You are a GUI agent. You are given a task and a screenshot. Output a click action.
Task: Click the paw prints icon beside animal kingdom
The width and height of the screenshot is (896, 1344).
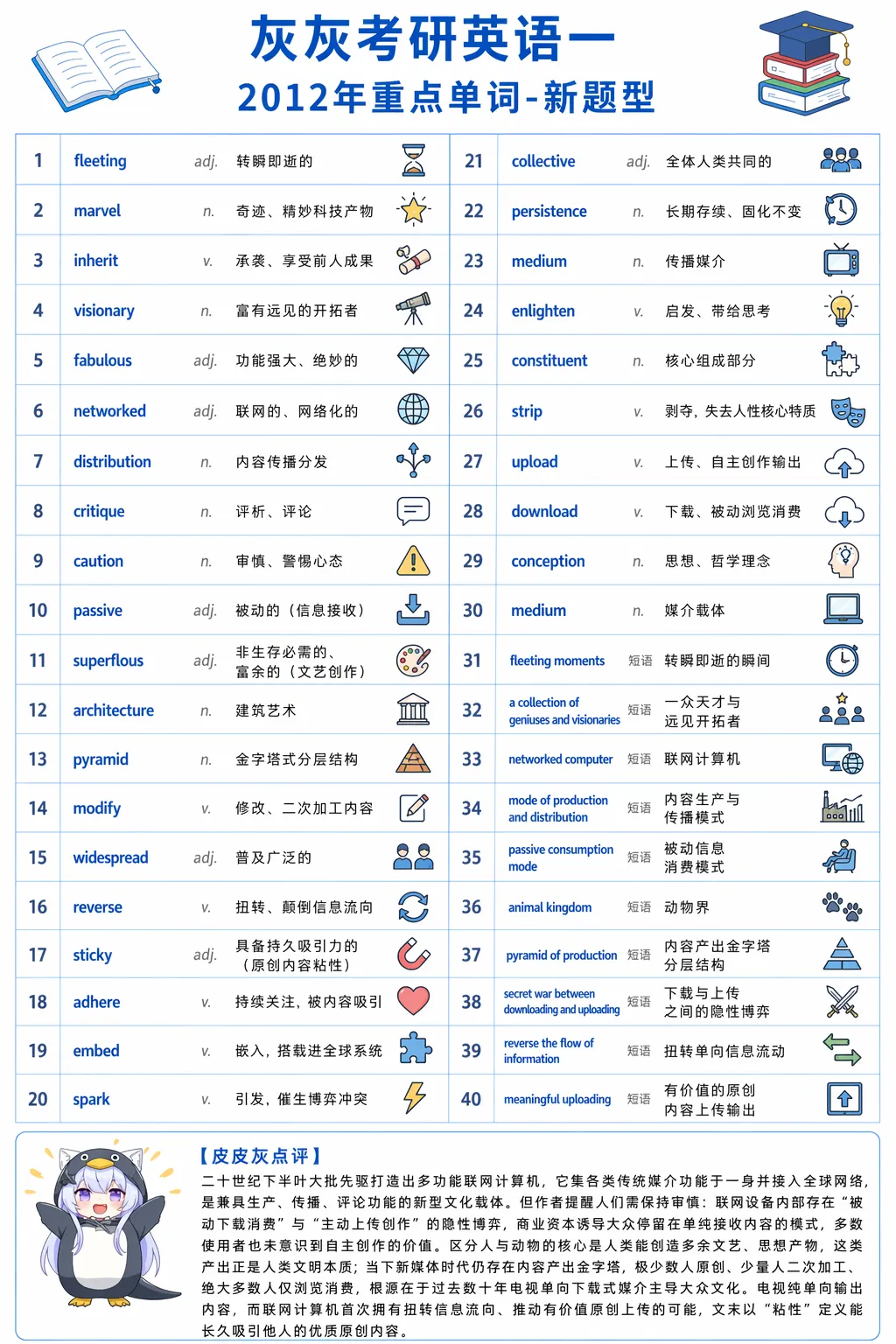[x=843, y=906]
